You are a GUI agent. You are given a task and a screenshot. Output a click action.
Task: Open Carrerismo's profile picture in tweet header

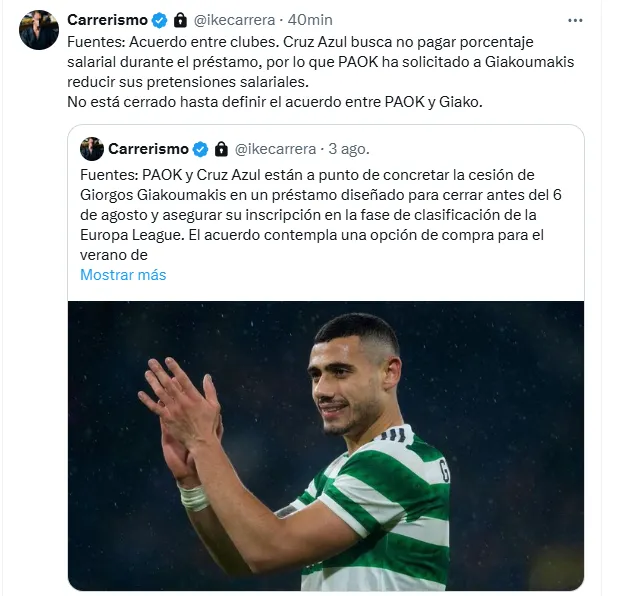(x=40, y=31)
